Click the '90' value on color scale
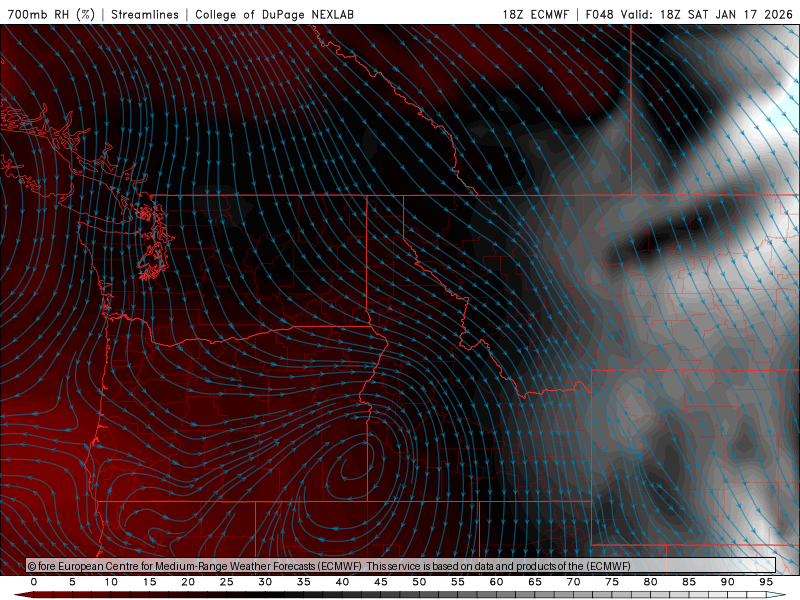This screenshot has height=600, width=800. (x=728, y=582)
